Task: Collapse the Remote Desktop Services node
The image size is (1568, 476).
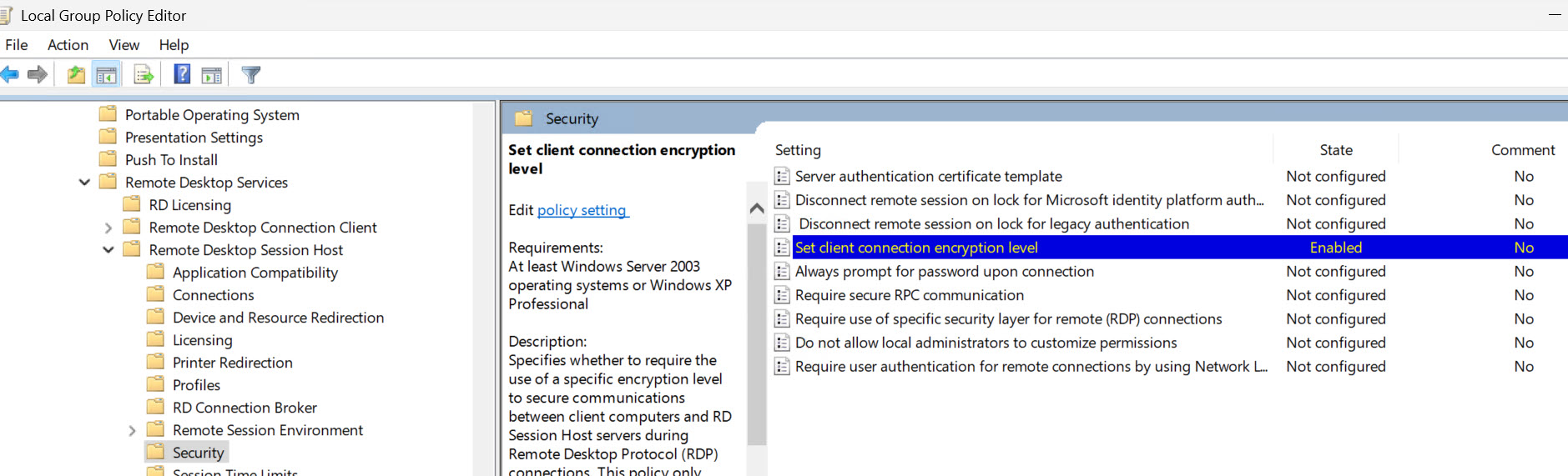Action: click(84, 183)
